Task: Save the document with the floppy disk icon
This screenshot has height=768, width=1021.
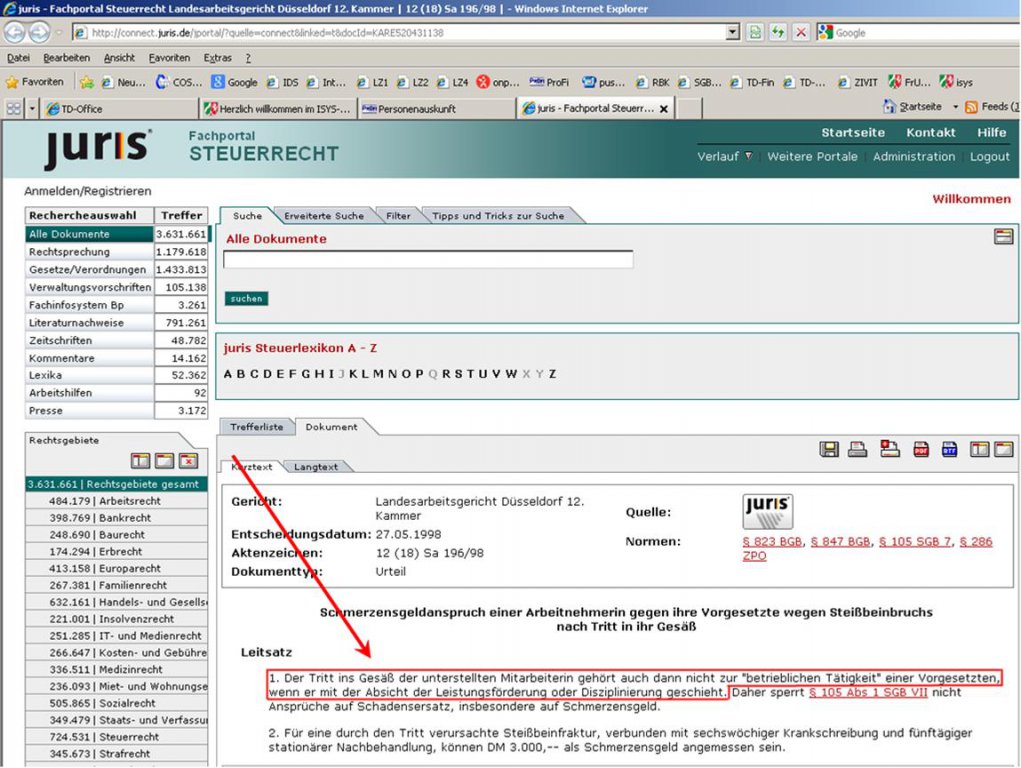Action: pos(829,449)
